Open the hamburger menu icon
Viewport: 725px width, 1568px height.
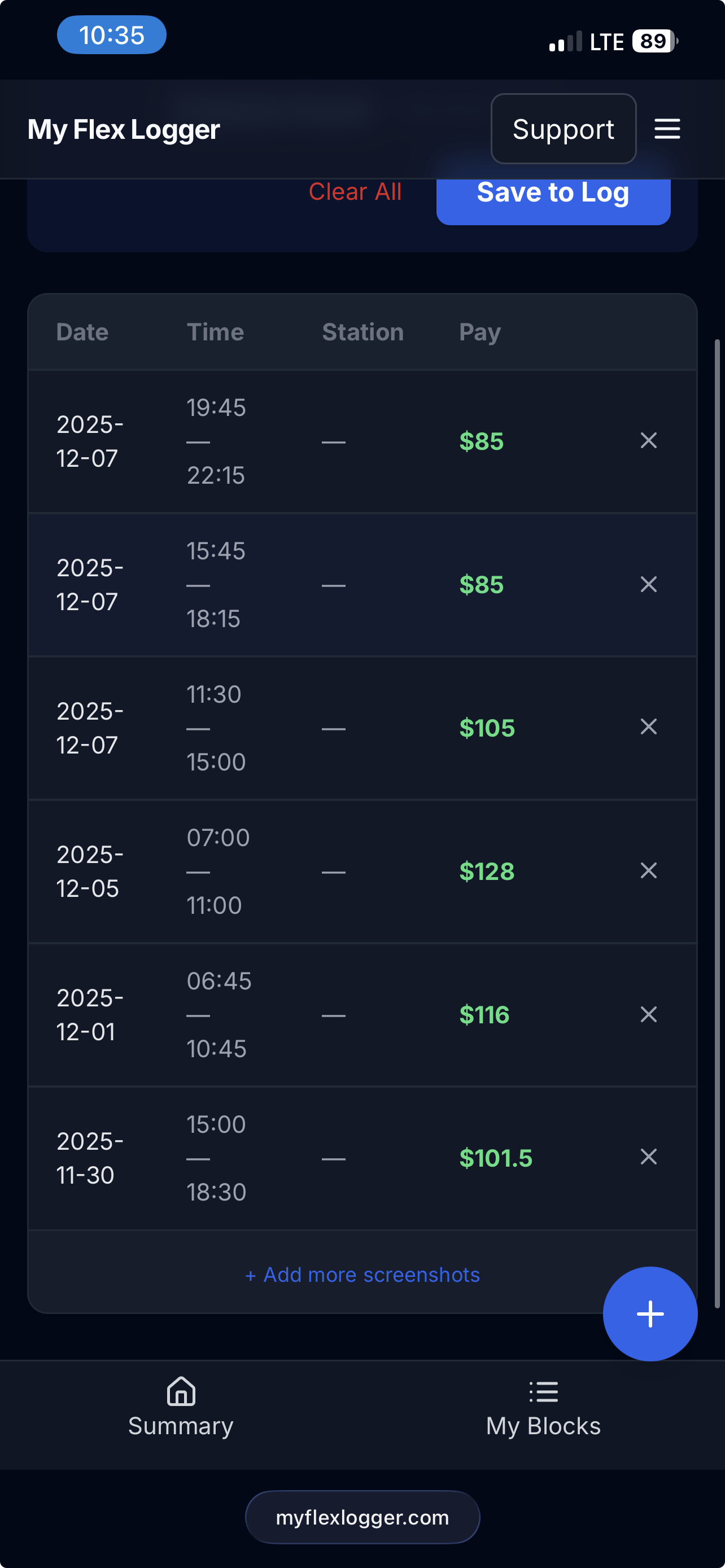pyautogui.click(x=667, y=129)
